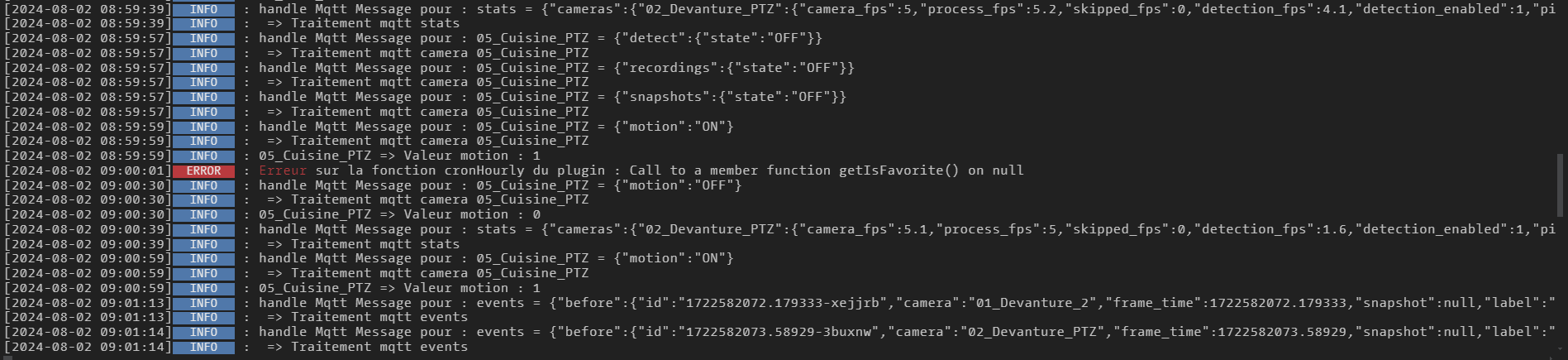Click the 08:59:39 stats Mqtt message

coord(906,9)
